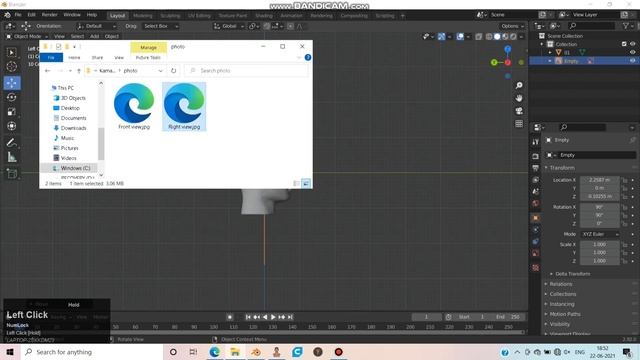Click the Explorer help question mark icon

pos(308,58)
